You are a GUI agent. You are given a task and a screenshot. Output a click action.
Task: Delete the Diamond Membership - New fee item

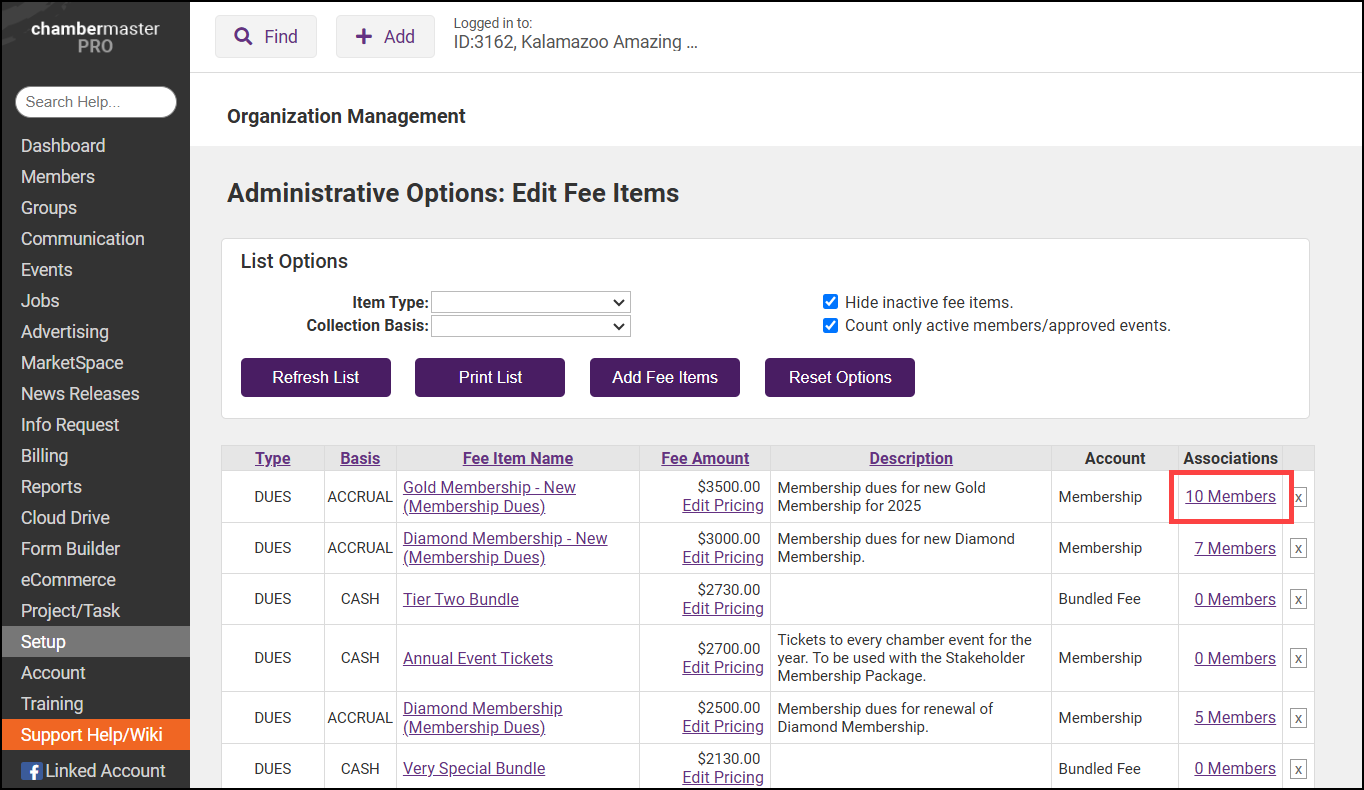click(1298, 548)
